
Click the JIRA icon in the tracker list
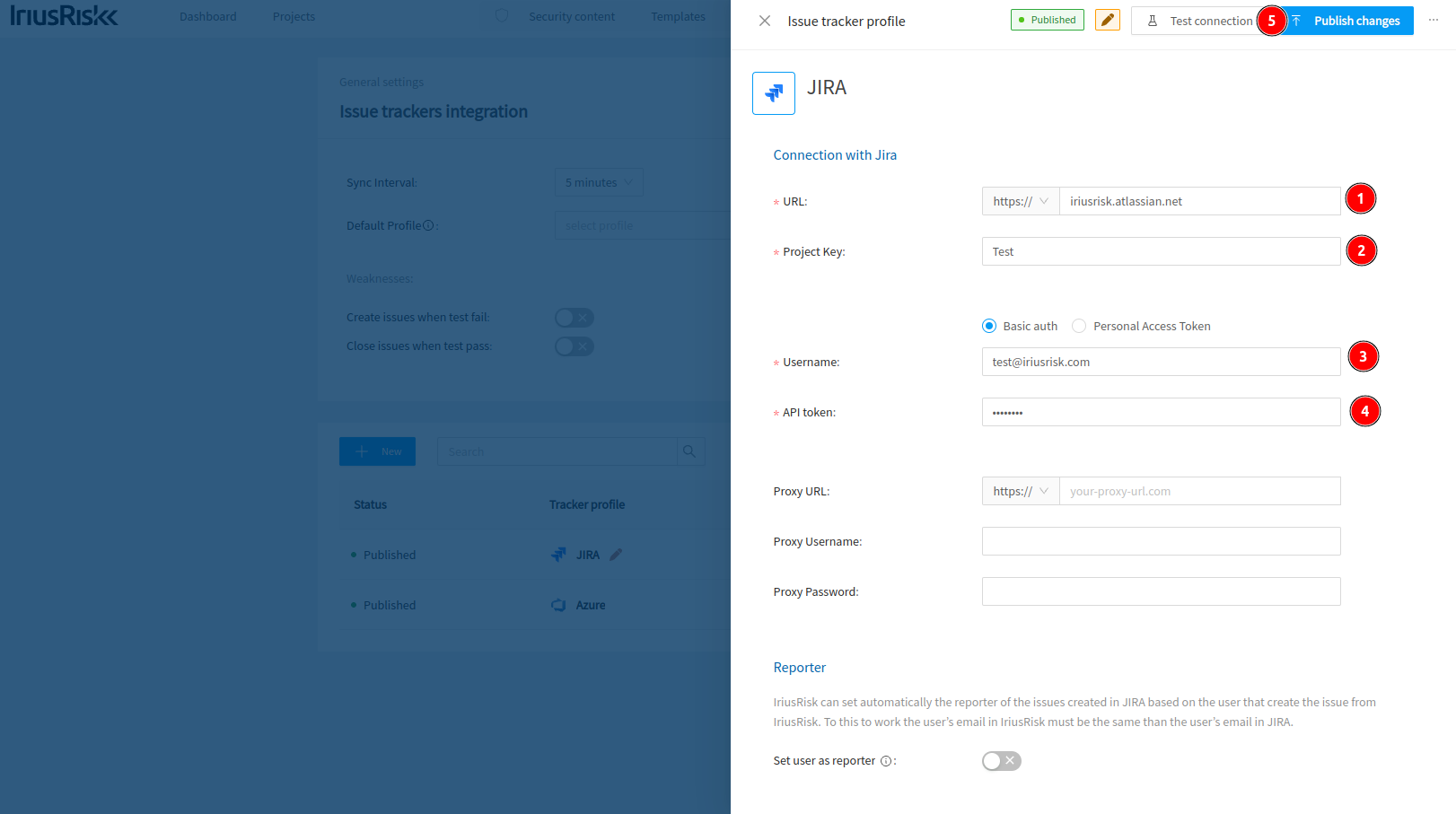coord(558,555)
